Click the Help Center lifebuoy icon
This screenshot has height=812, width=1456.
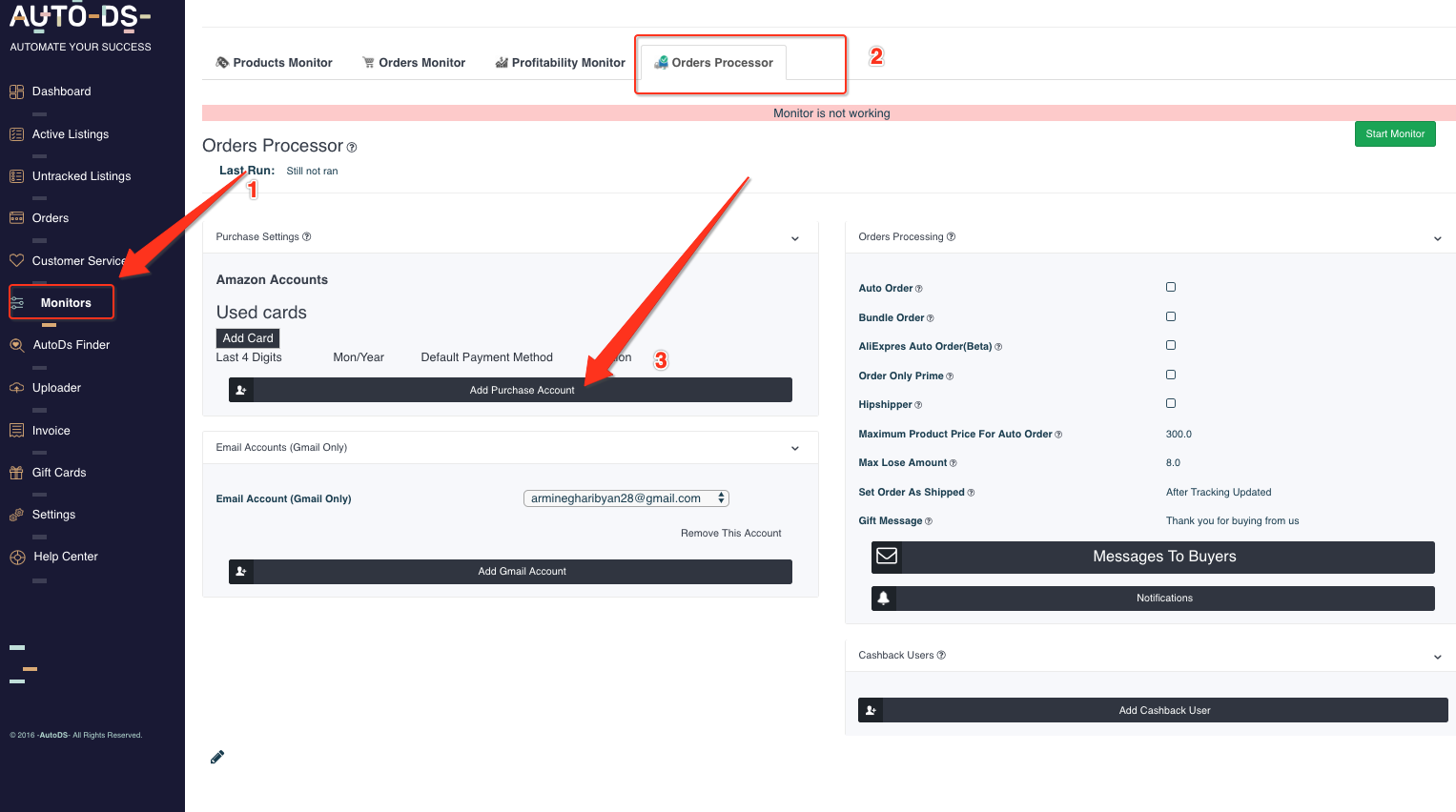[x=17, y=558]
